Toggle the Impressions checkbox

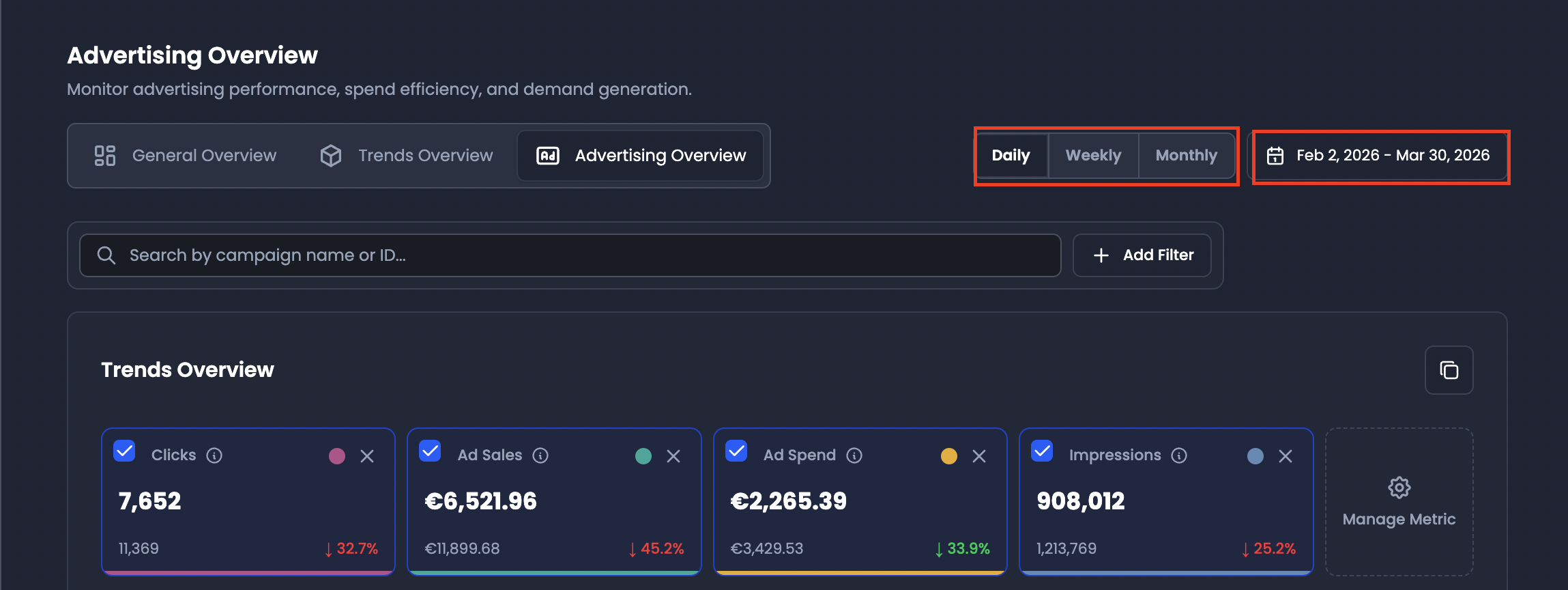[x=1042, y=451]
